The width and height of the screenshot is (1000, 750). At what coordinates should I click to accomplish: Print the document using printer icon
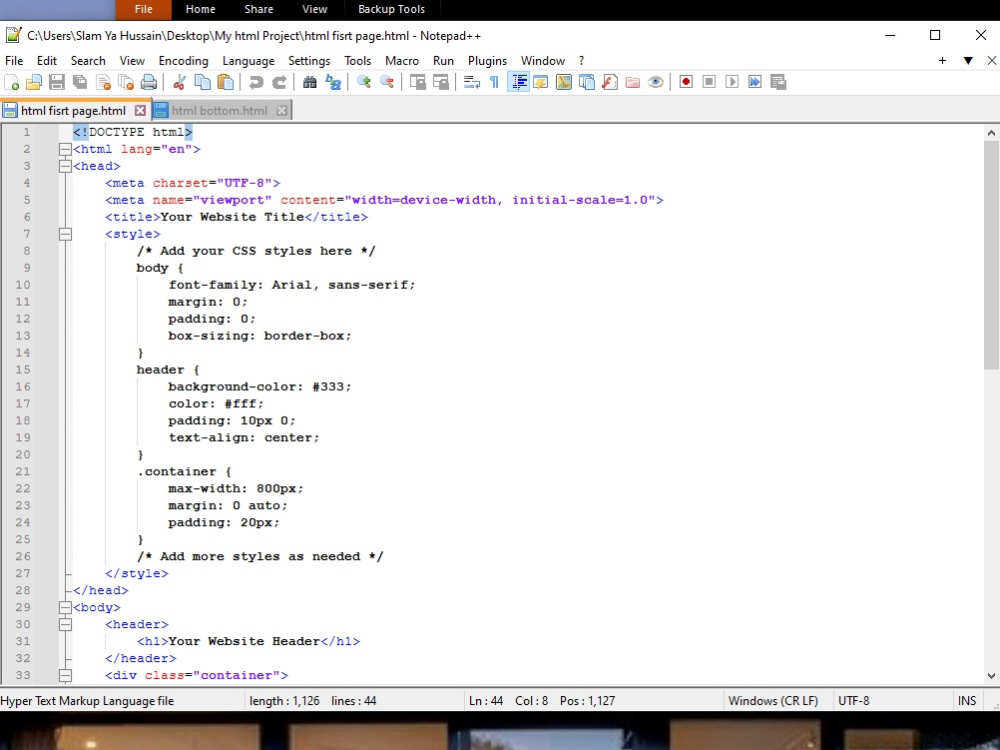click(x=149, y=82)
